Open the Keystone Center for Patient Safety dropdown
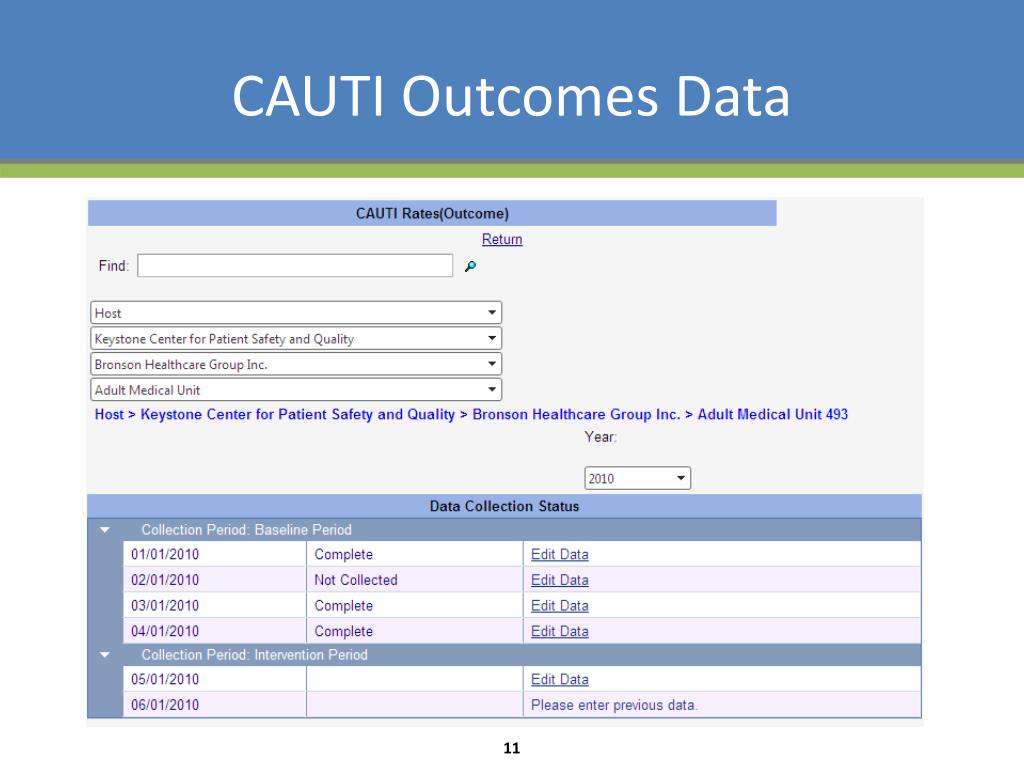 coord(296,338)
